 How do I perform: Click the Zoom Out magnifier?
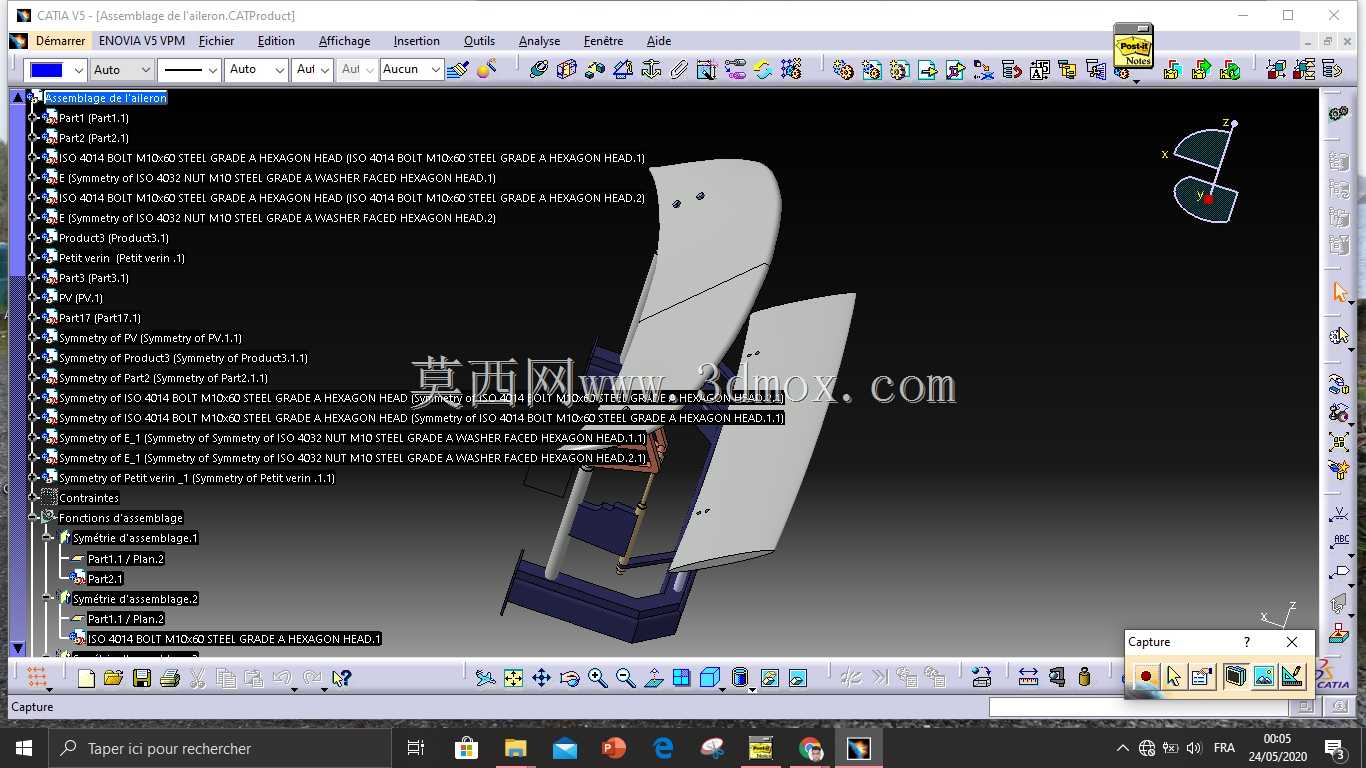625,678
